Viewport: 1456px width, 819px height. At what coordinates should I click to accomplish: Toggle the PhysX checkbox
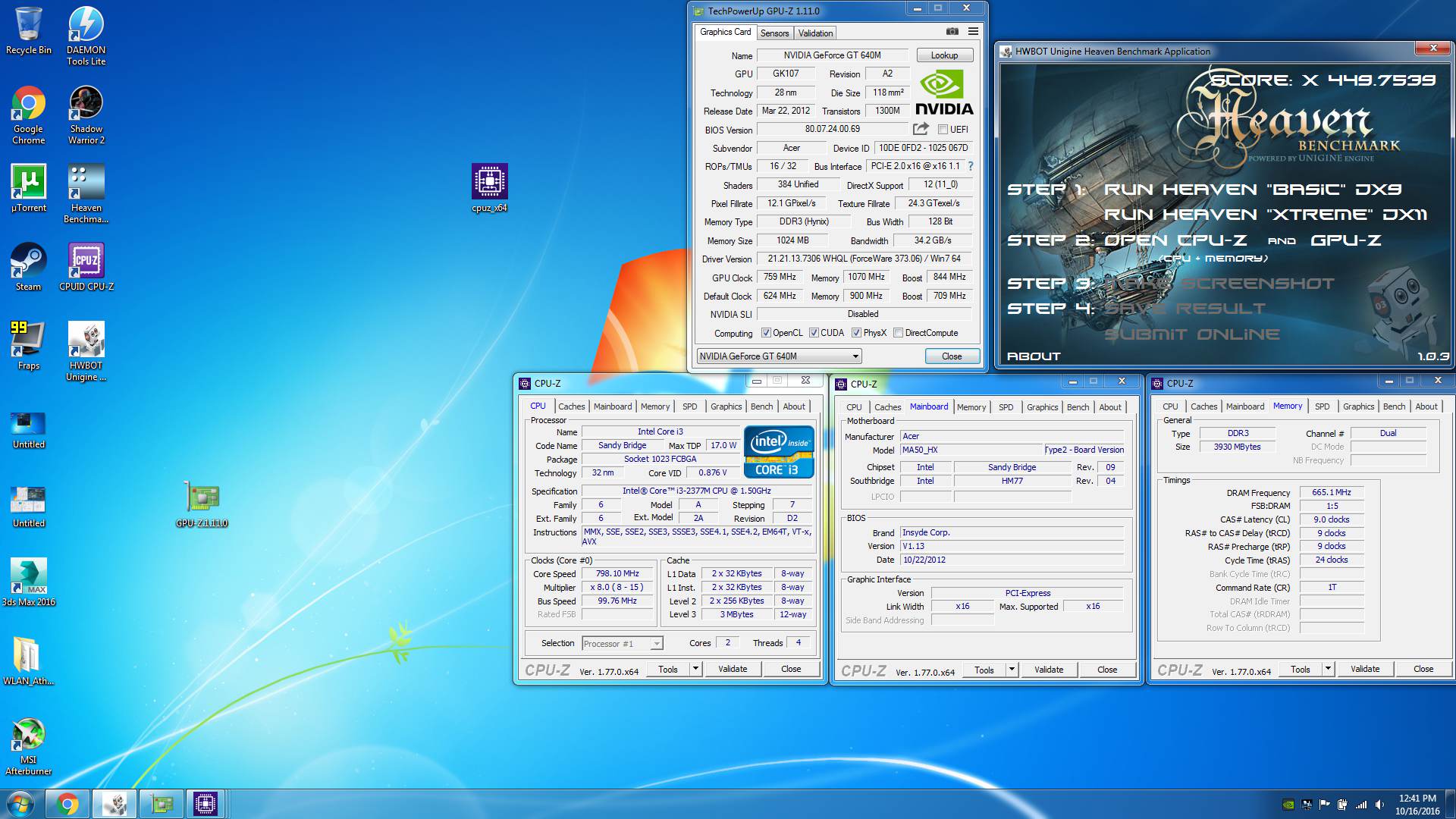856,333
